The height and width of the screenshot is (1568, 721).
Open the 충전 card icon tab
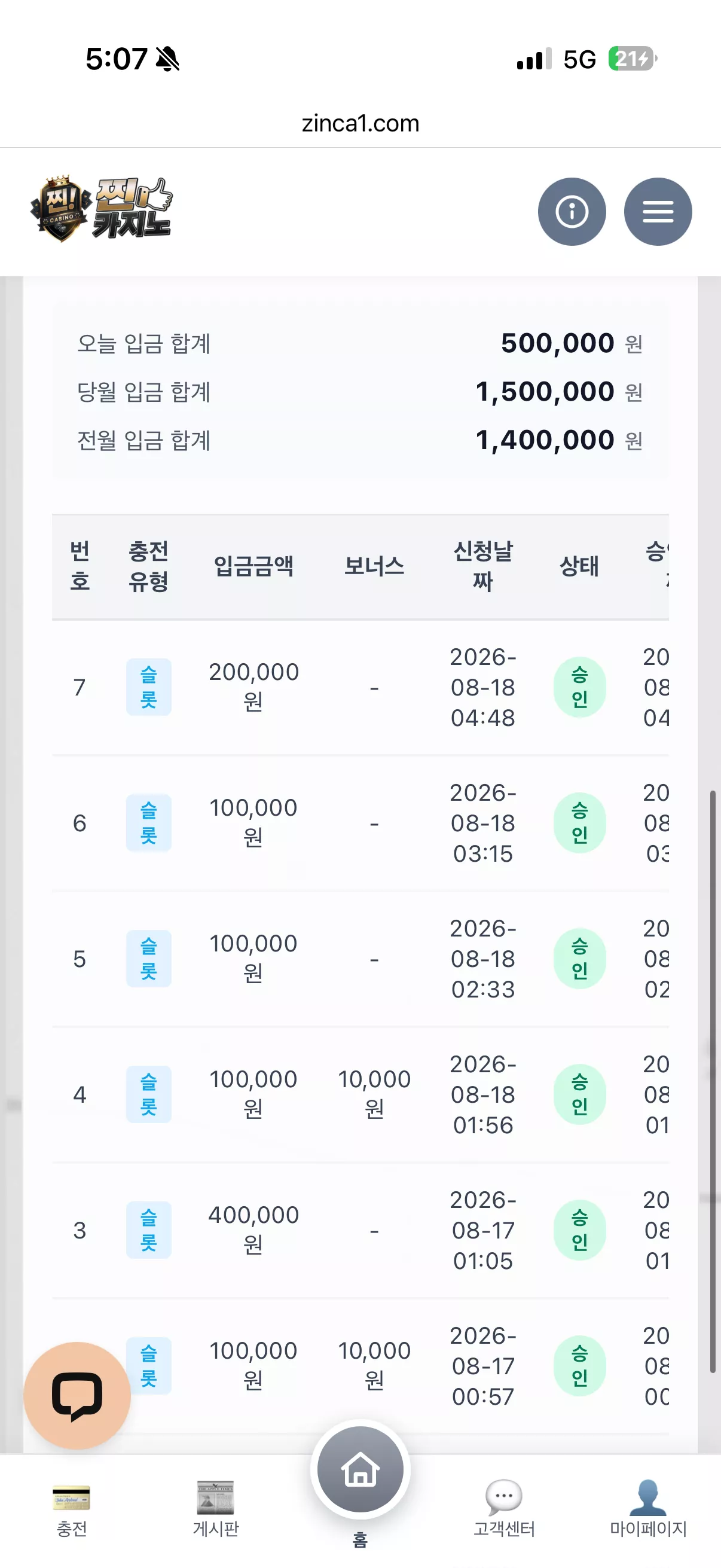(72, 1509)
